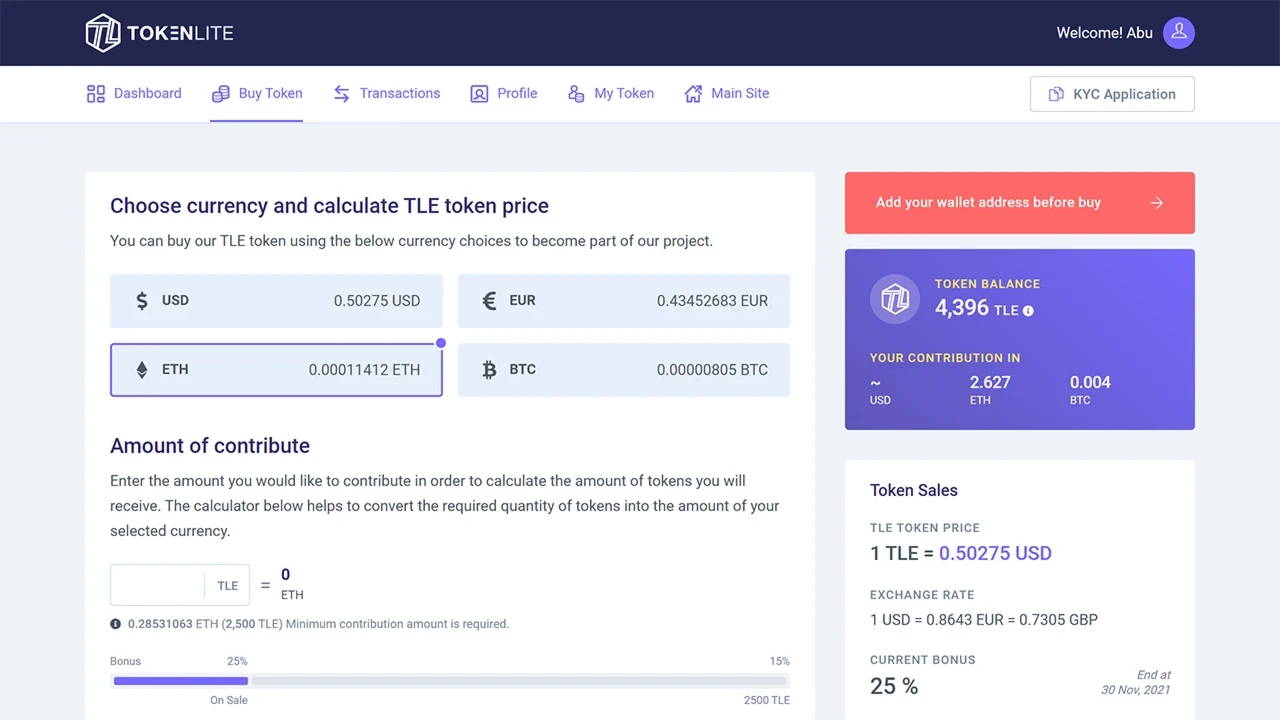This screenshot has width=1280, height=720.
Task: Select EUR as payment currency
Action: [x=623, y=301]
